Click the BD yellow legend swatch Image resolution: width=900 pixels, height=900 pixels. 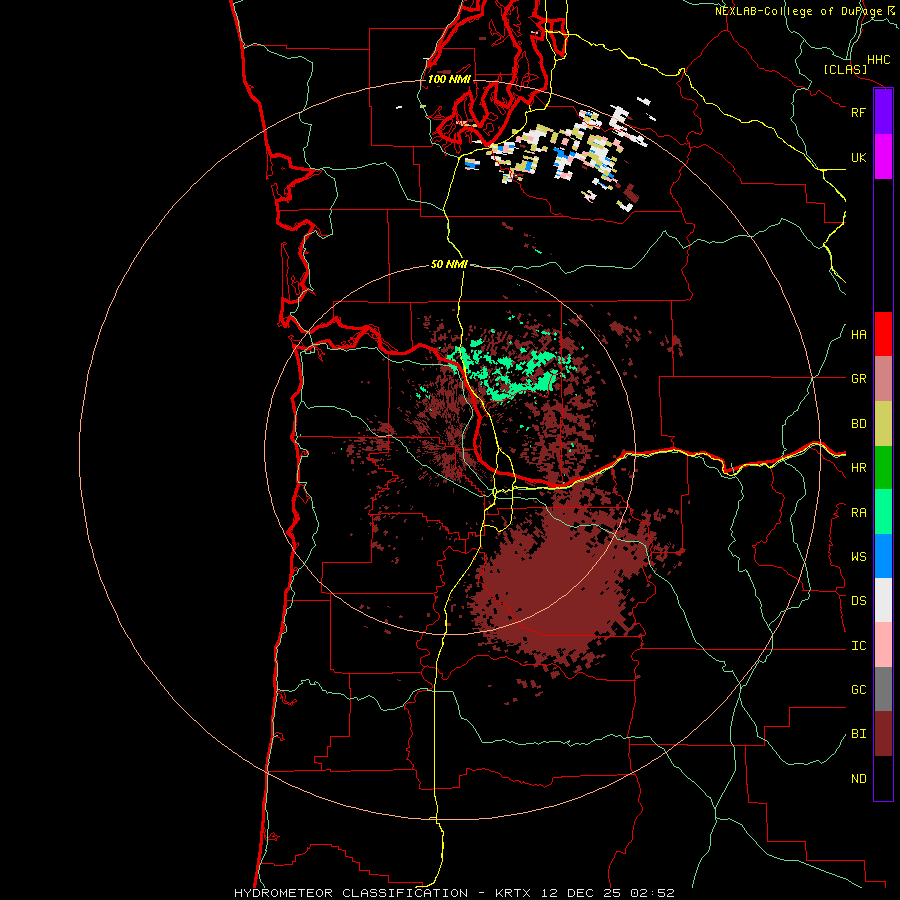883,423
